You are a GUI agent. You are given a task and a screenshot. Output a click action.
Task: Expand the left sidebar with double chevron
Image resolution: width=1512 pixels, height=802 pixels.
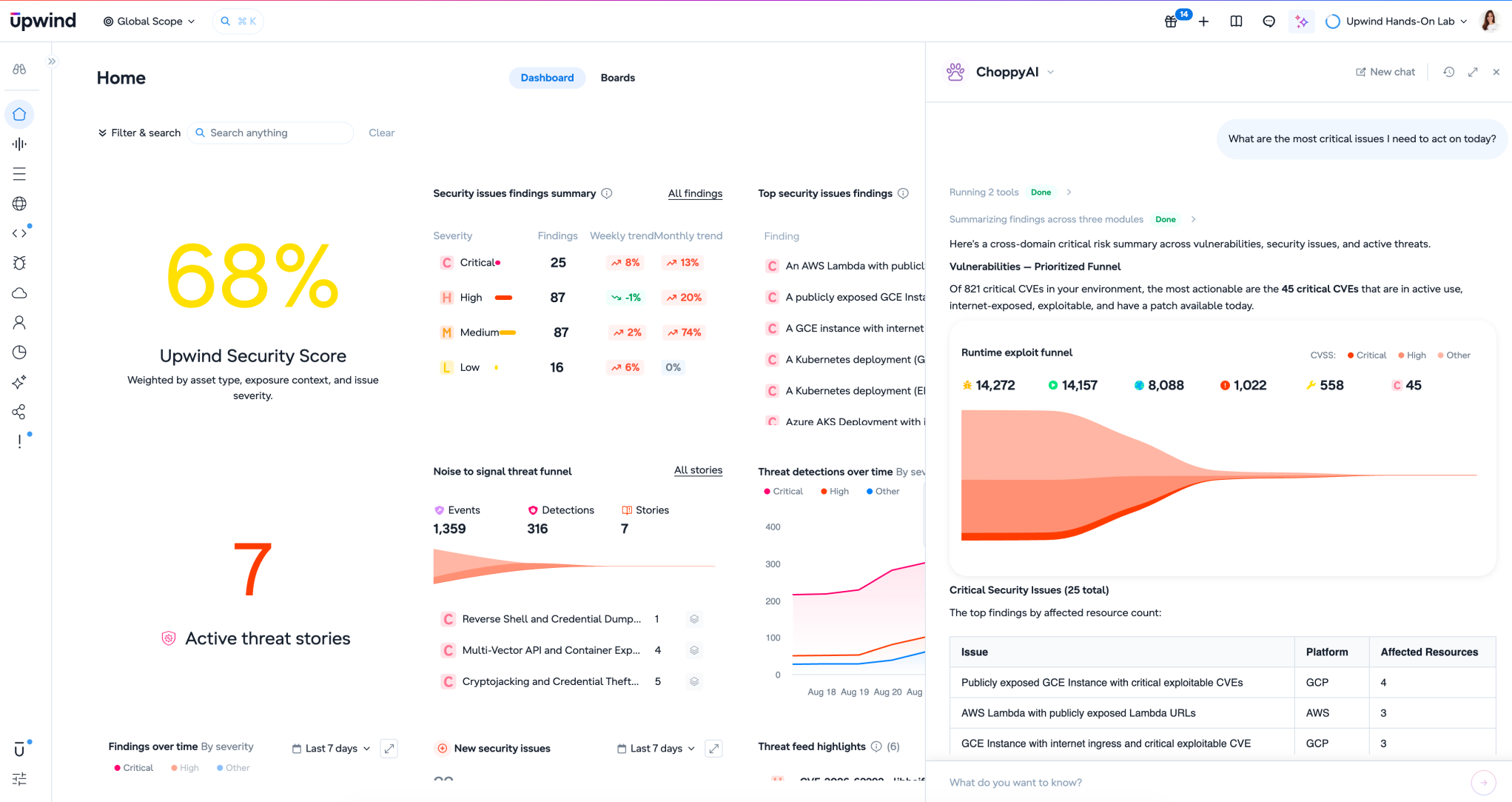(52, 61)
